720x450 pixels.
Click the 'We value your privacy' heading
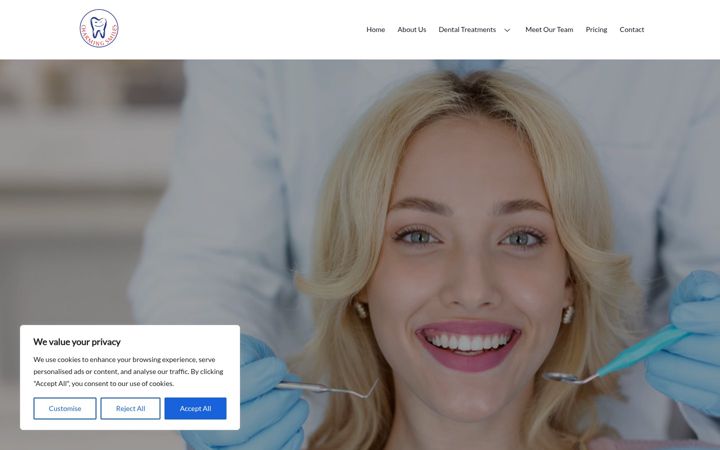tap(77, 342)
